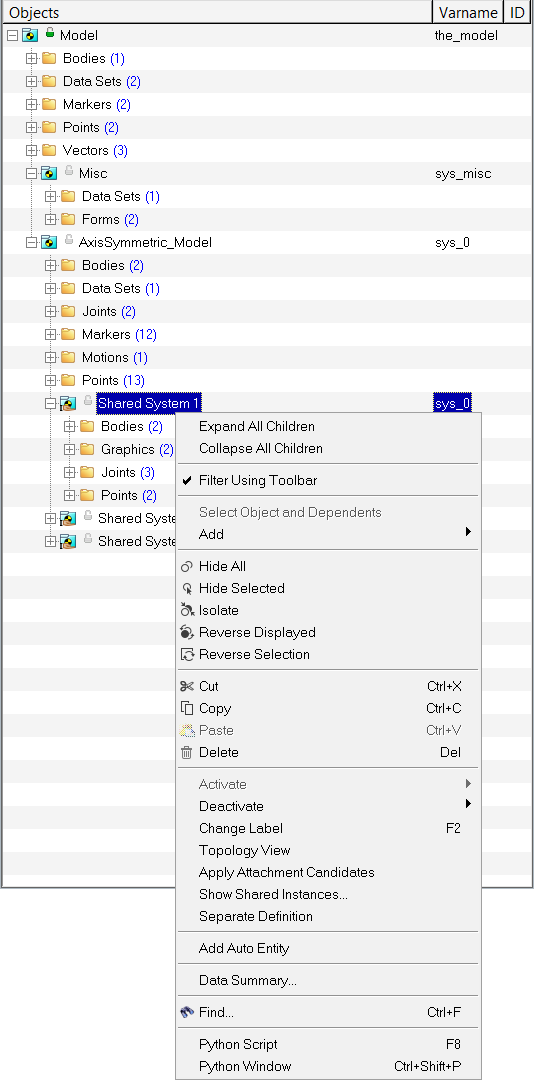This screenshot has width=534, height=1080.
Task: Click the AxisSymmetric_Model system icon
Action: pos(48,242)
